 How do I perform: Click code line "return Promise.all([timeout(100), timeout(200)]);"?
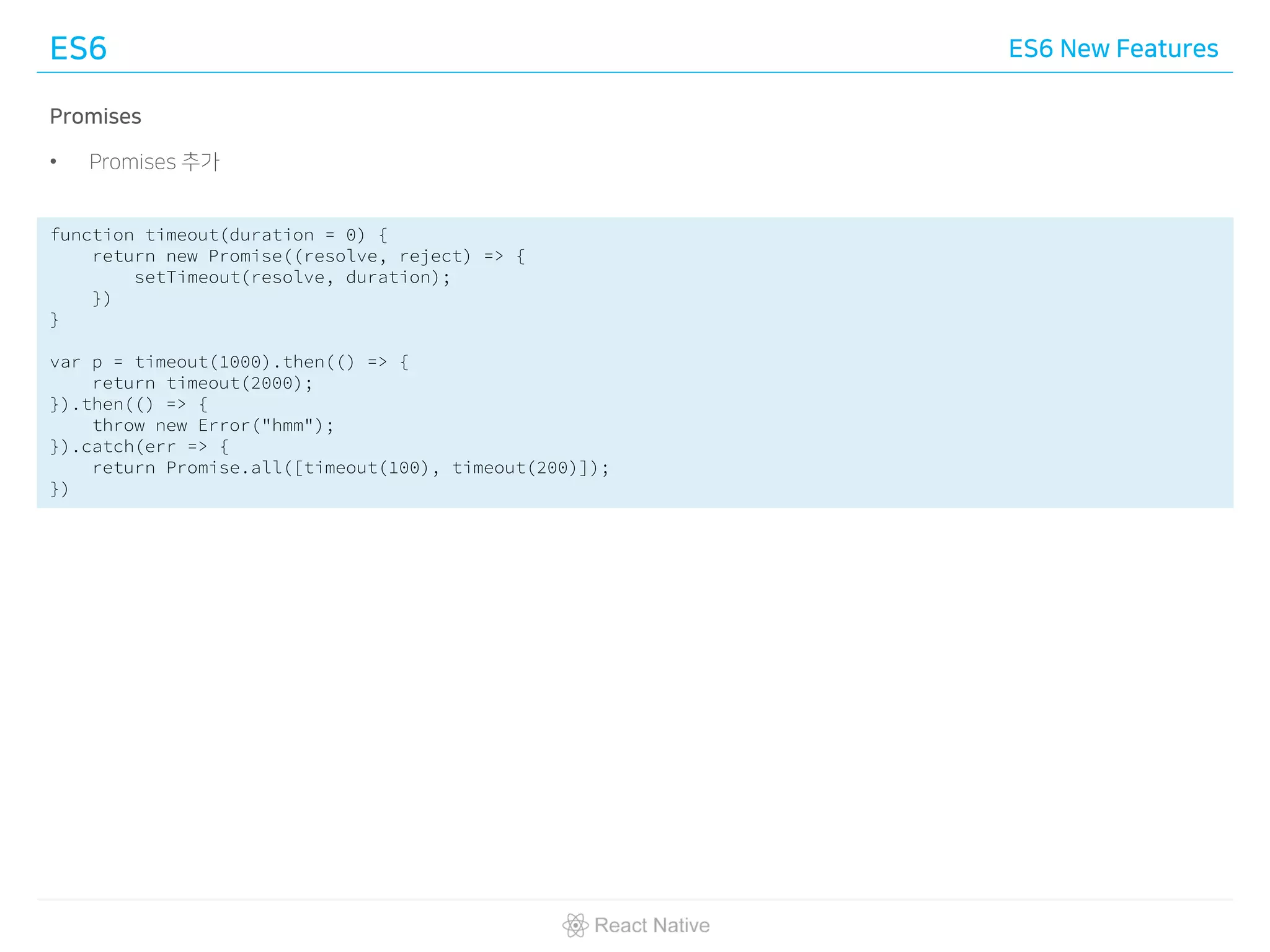tap(351, 467)
